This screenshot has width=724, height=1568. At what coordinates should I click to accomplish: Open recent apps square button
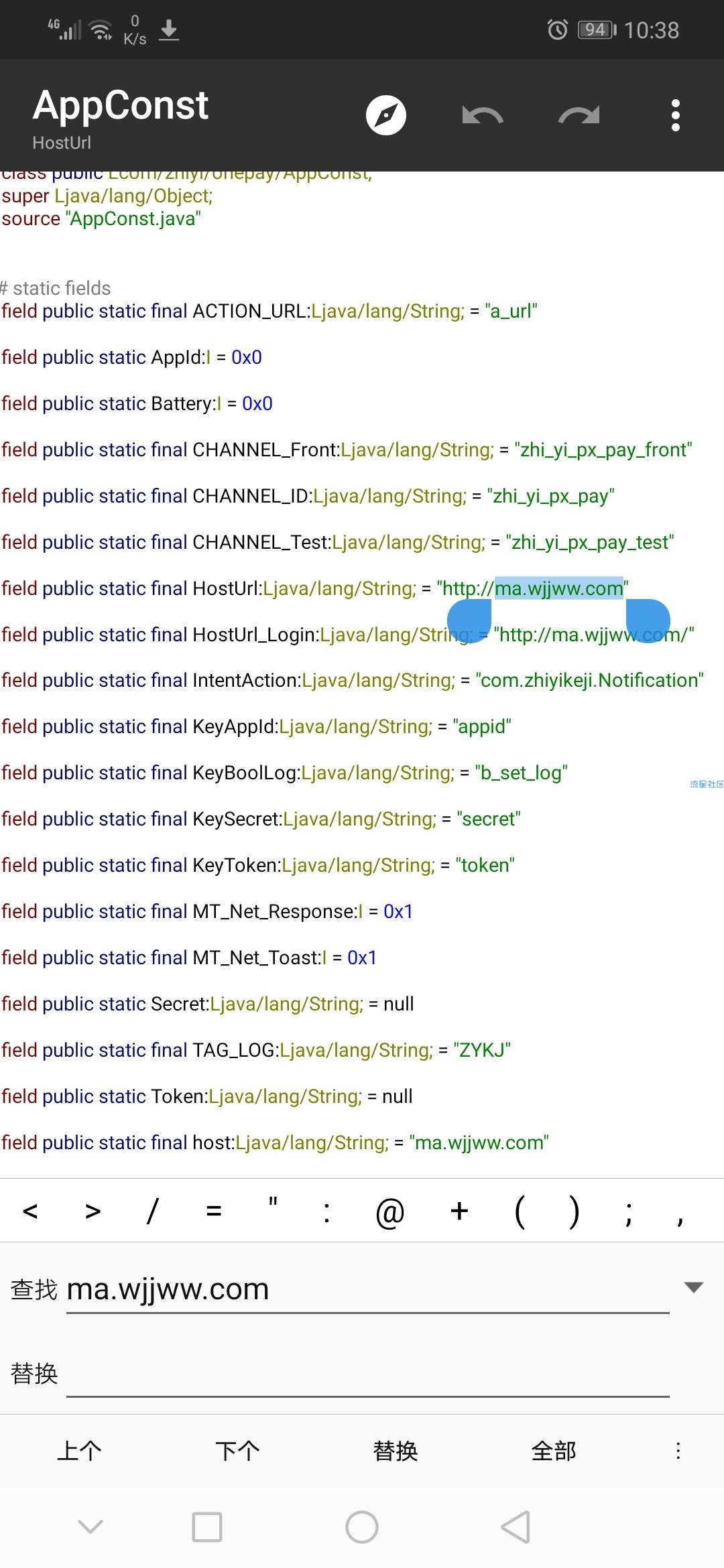coord(207,1527)
